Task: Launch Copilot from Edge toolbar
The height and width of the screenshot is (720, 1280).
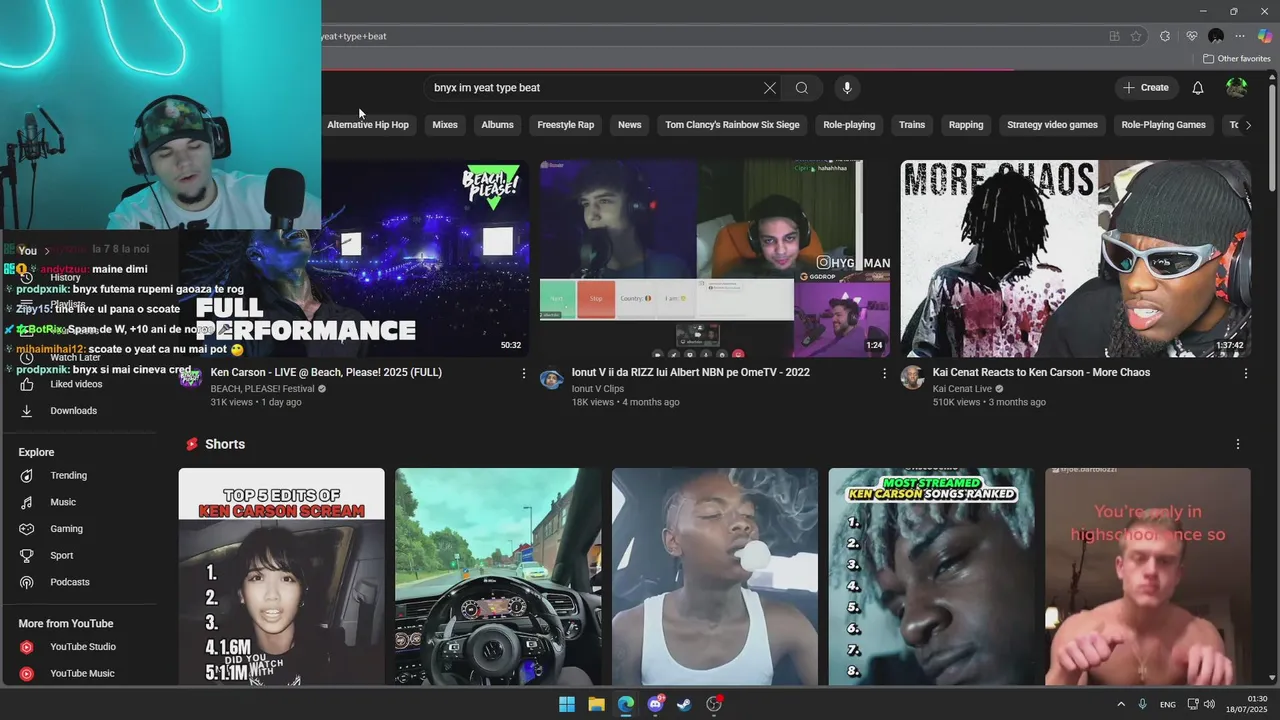Action: point(1265,36)
